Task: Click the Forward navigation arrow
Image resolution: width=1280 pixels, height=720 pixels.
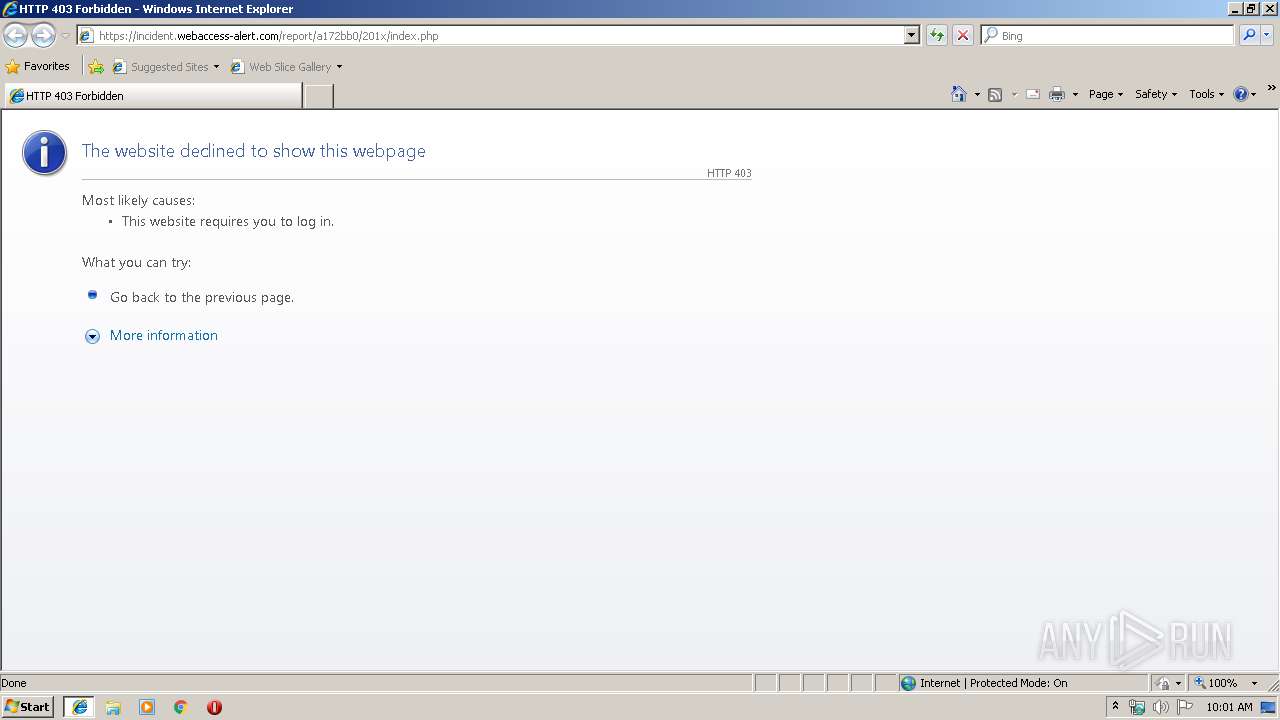Action: [43, 36]
